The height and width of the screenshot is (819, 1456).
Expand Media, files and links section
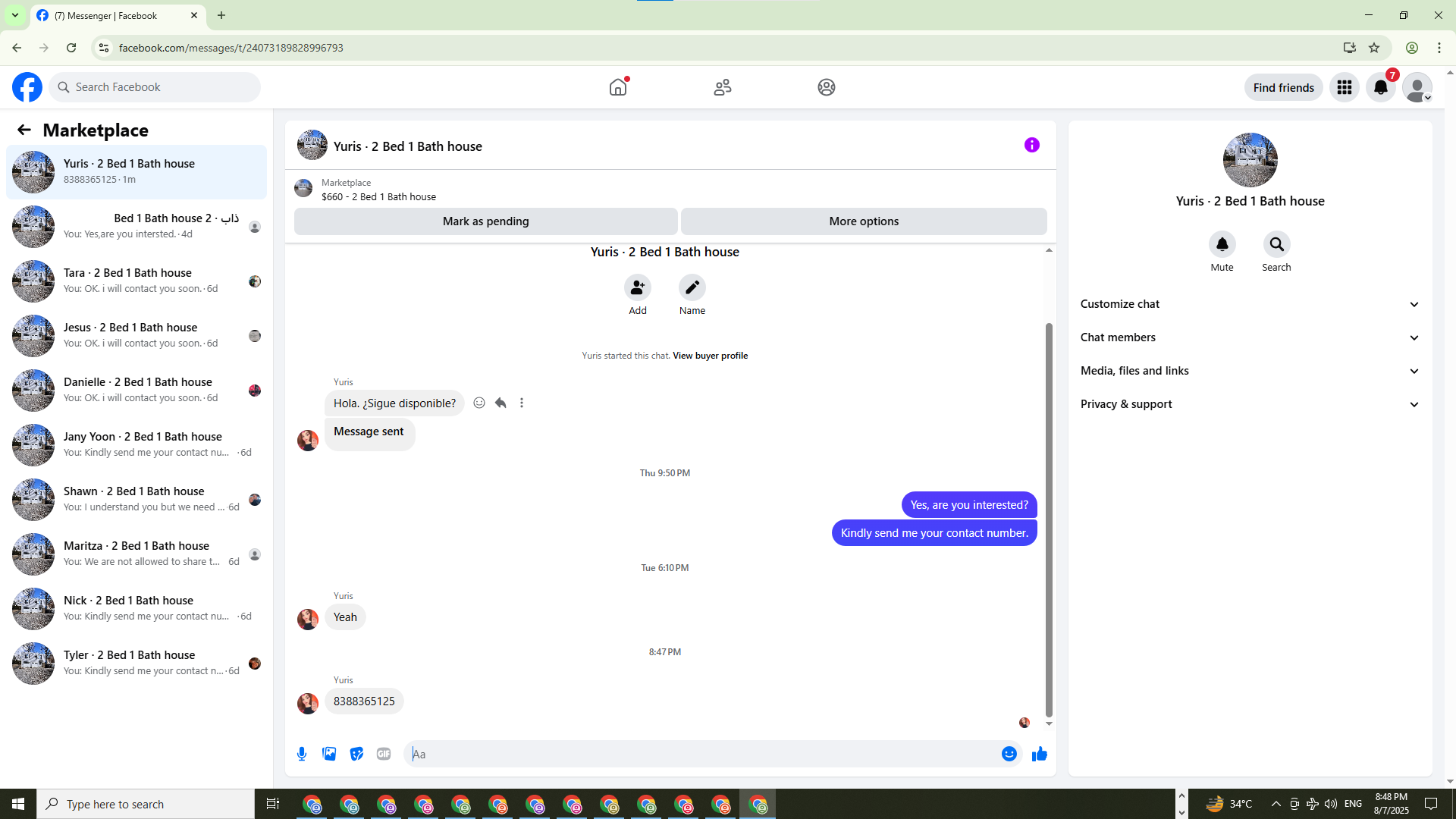point(1250,371)
